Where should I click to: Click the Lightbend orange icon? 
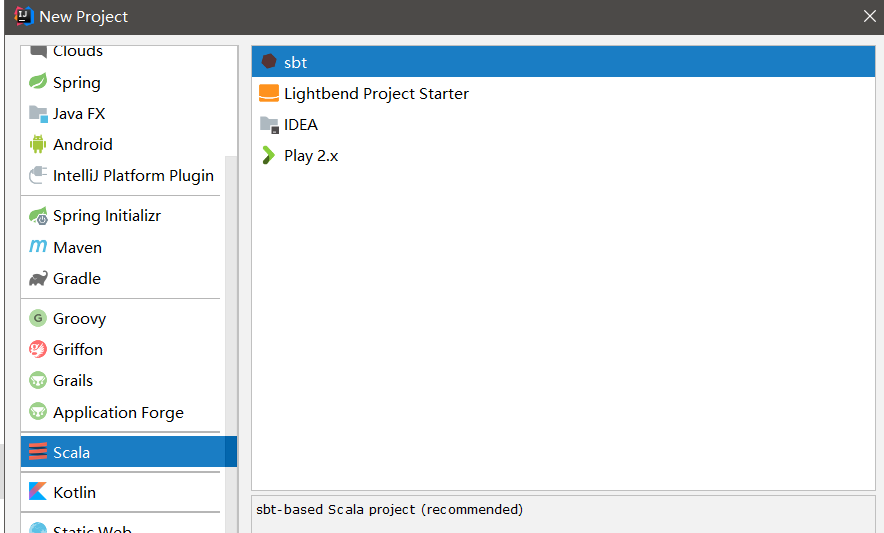point(268,93)
